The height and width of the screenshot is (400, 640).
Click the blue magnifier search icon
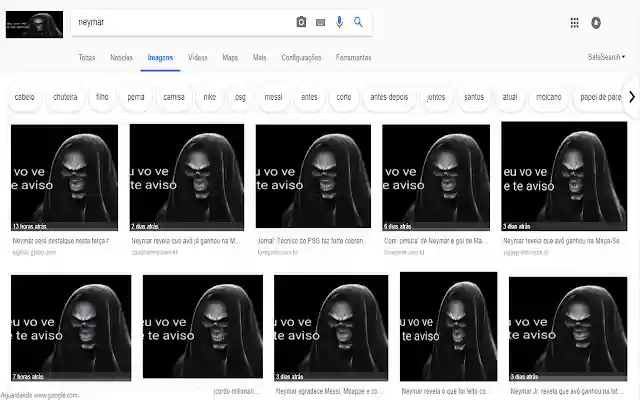point(358,22)
